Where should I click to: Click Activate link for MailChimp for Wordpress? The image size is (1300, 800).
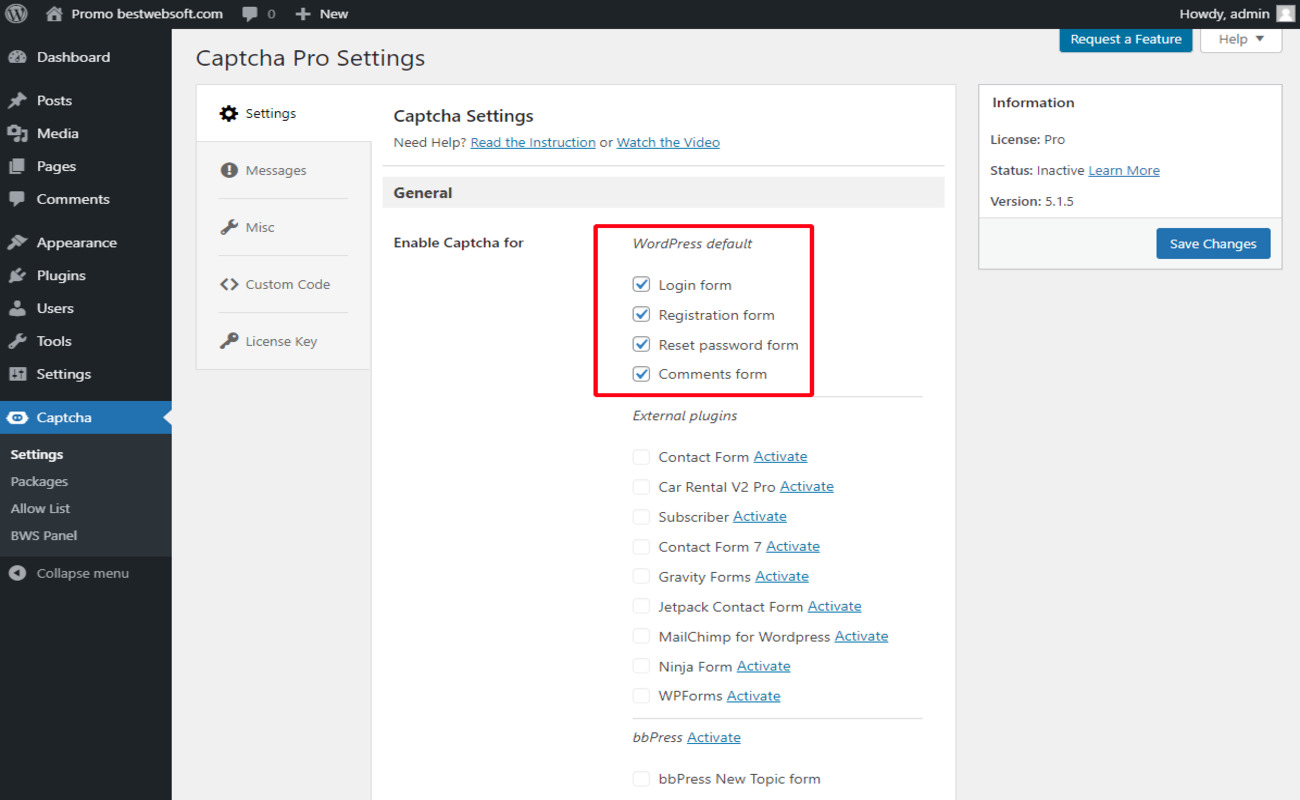[861, 636]
